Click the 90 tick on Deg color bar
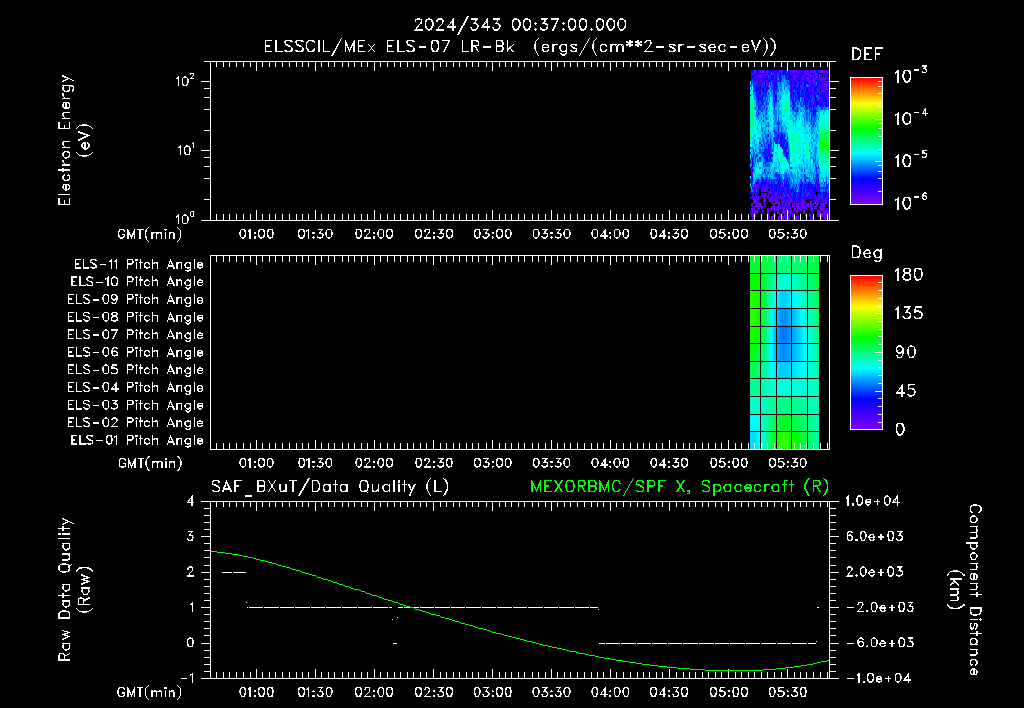This screenshot has width=1024, height=708. (905, 352)
